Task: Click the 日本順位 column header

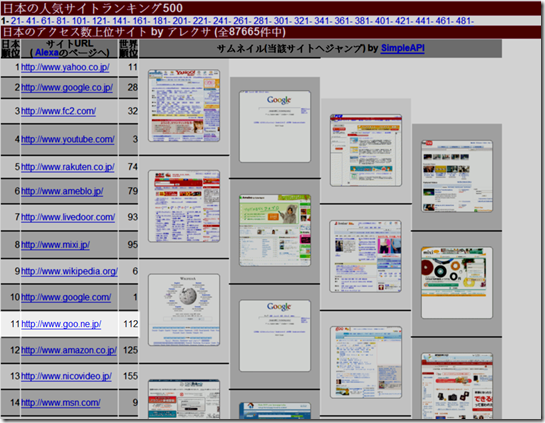Action: [x=10, y=48]
